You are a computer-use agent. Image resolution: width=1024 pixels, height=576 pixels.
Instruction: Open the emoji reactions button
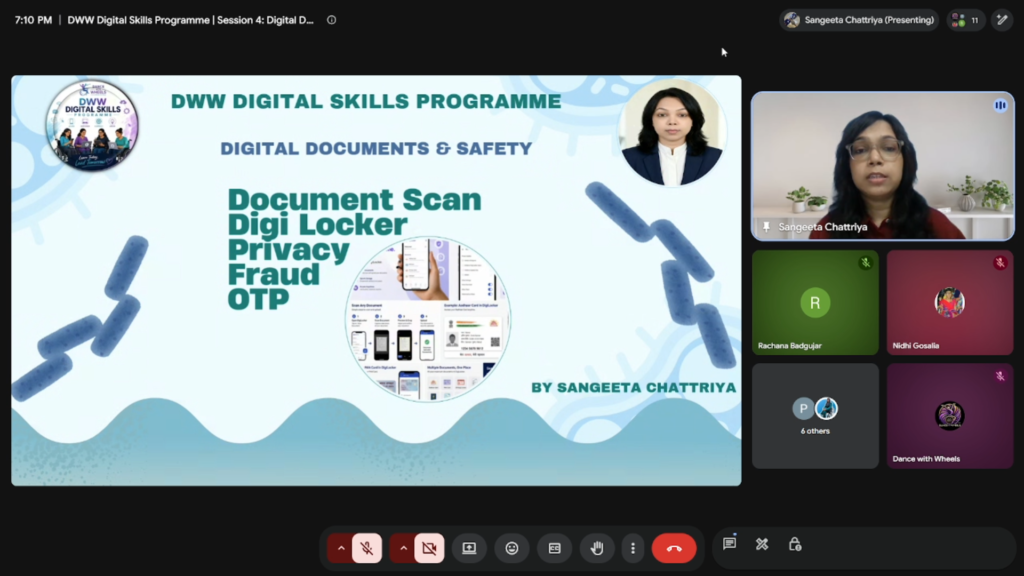(512, 548)
